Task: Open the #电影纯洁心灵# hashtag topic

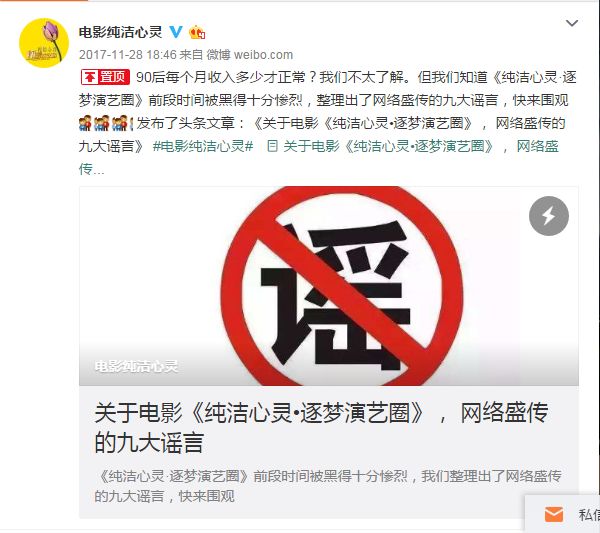Action: (203, 146)
